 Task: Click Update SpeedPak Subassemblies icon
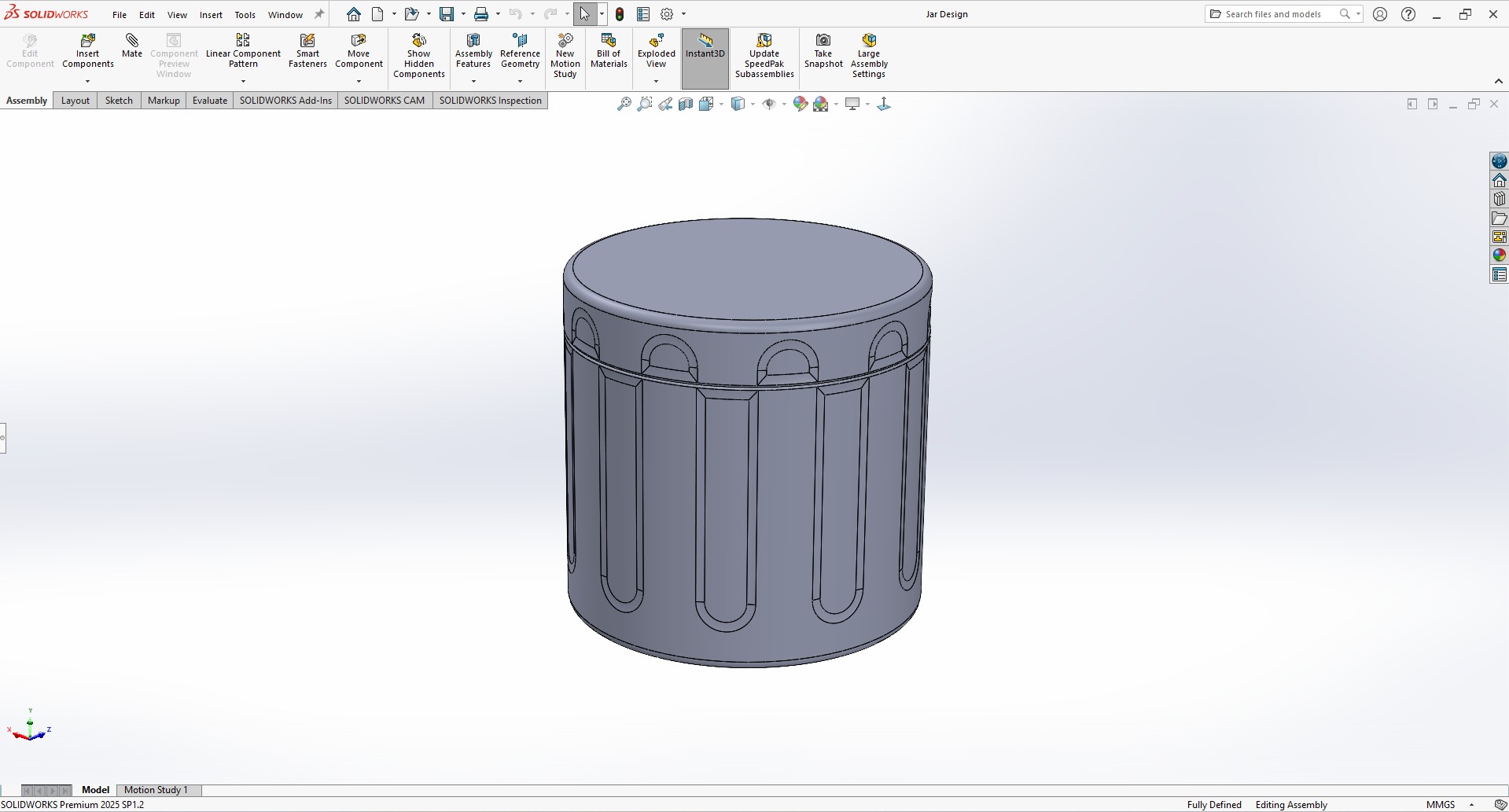point(764,41)
